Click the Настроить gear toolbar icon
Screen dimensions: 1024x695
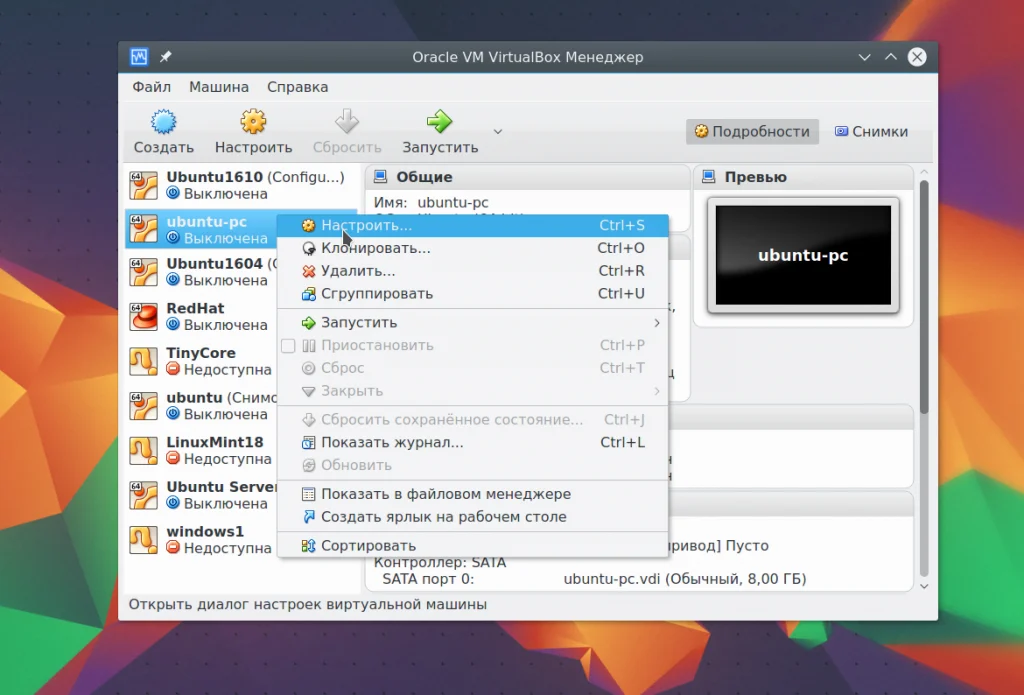click(x=253, y=122)
